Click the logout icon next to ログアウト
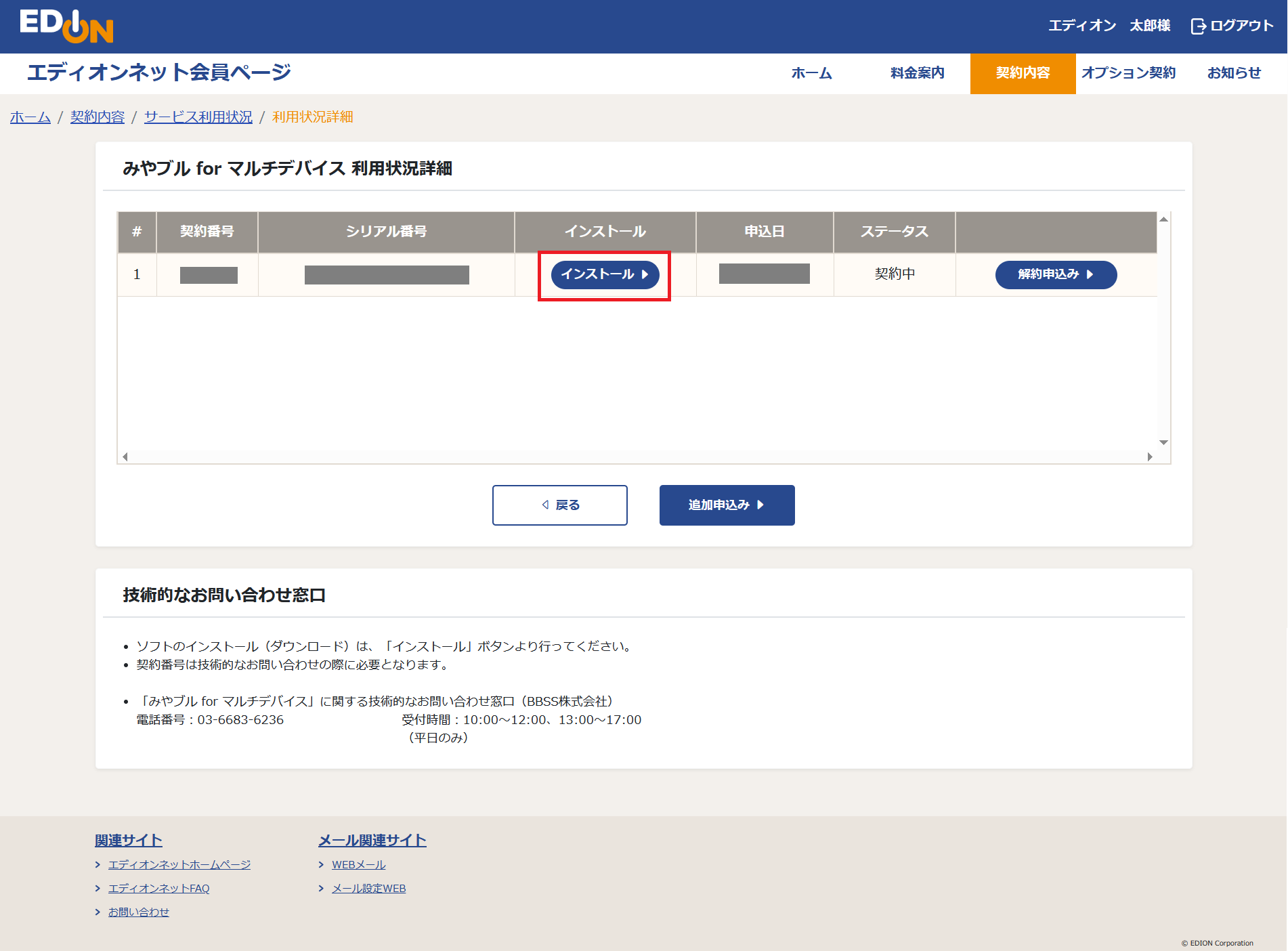This screenshot has width=1288, height=951. 1199,26
